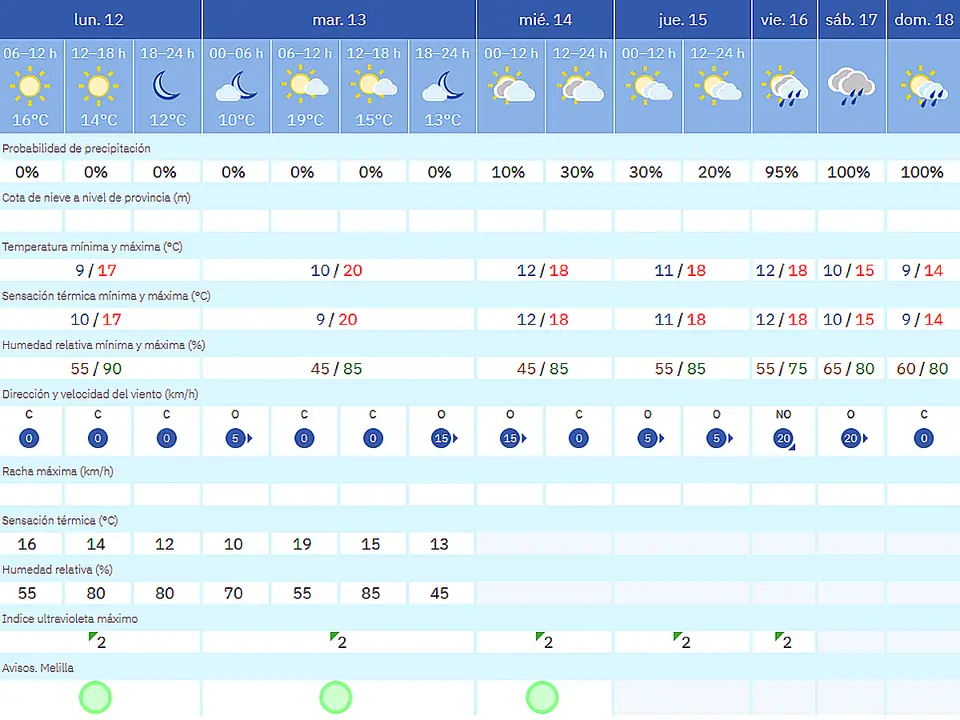Click the partly cloudy icon for mar. 13 12–18 h
This screenshot has height=720, width=960.
(x=373, y=84)
